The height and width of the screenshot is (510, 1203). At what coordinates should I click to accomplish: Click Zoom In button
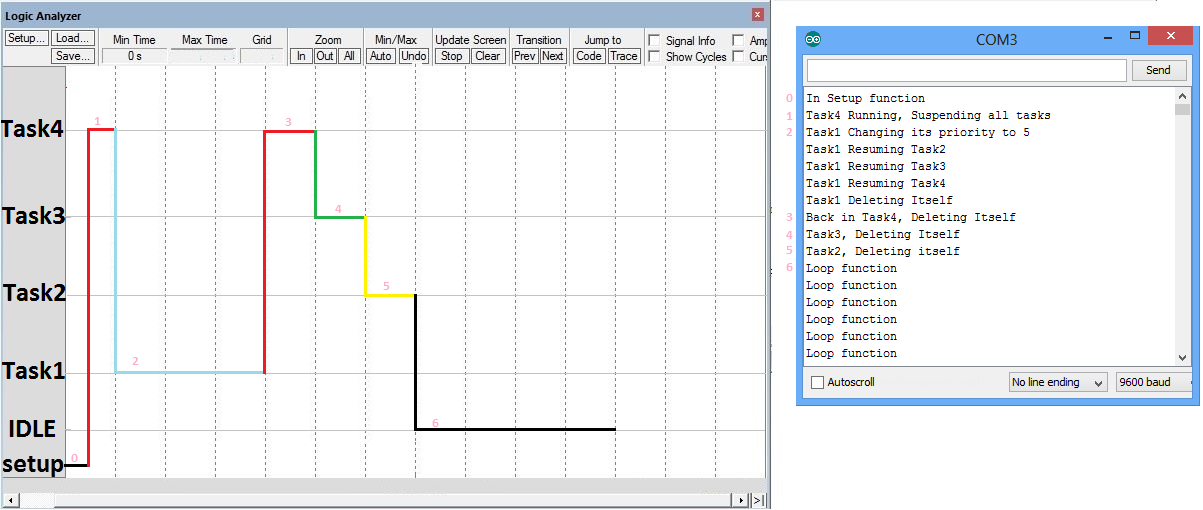[301, 56]
